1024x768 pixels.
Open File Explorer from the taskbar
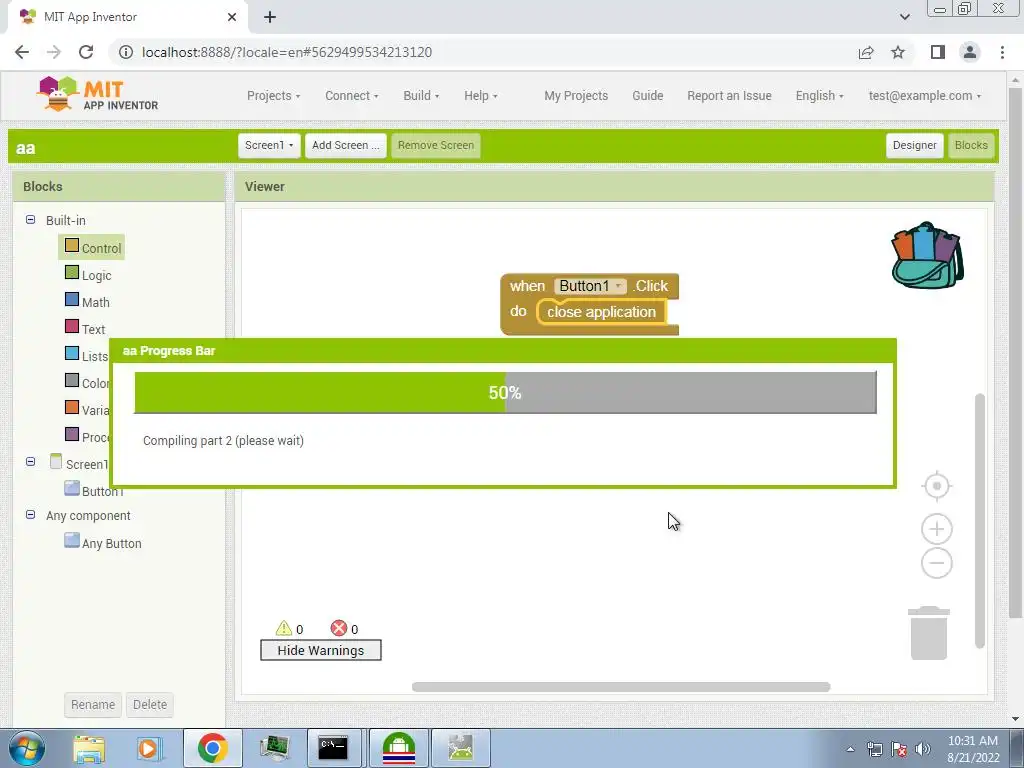89,748
